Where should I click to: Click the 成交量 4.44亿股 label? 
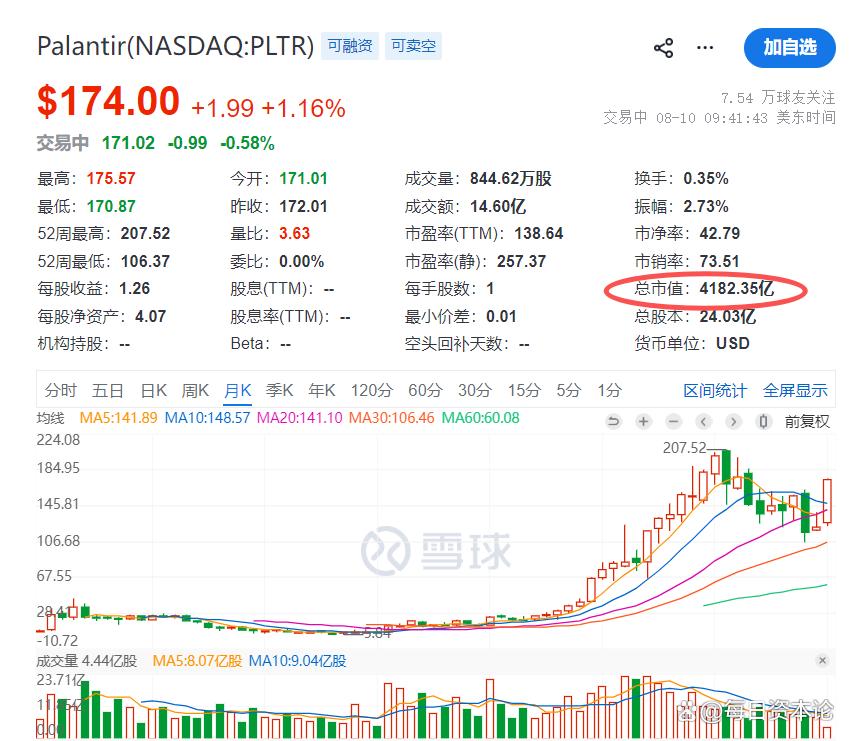[x=87, y=661]
